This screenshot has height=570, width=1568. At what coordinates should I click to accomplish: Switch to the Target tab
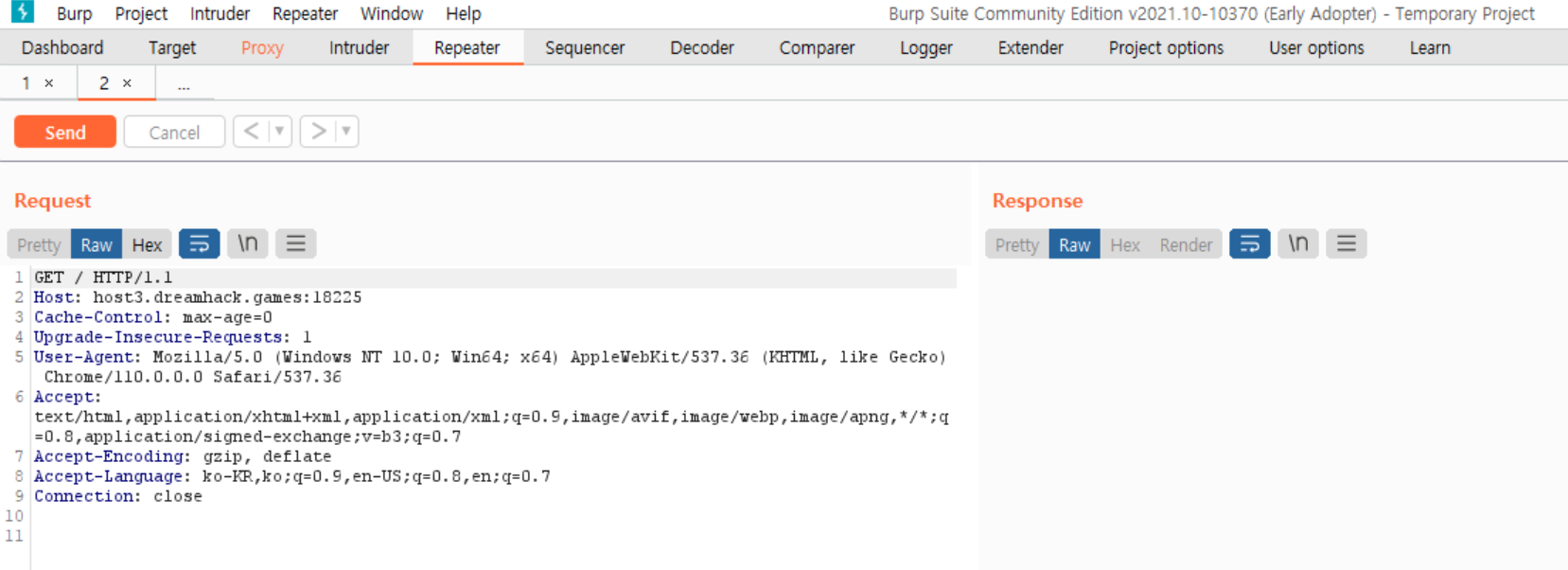(x=172, y=47)
